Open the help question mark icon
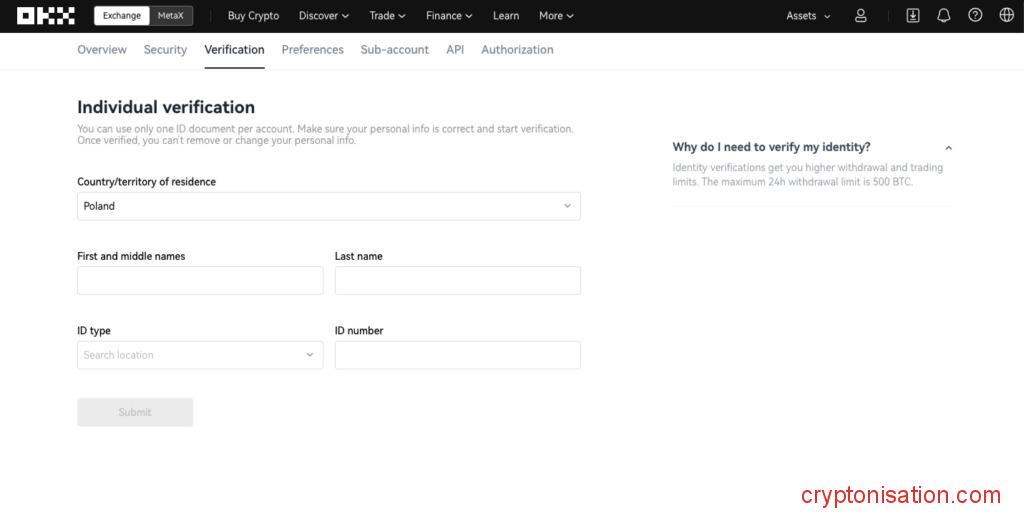 pyautogui.click(x=975, y=16)
